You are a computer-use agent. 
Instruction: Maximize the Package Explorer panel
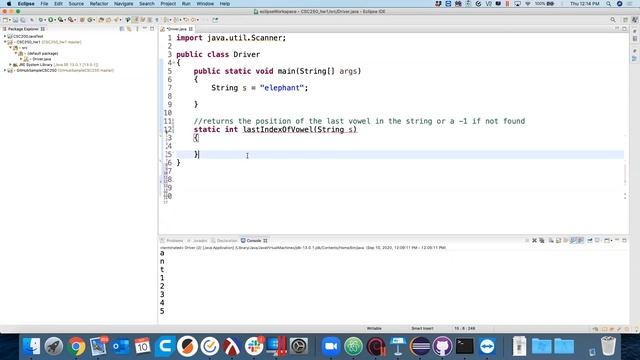[152, 29]
